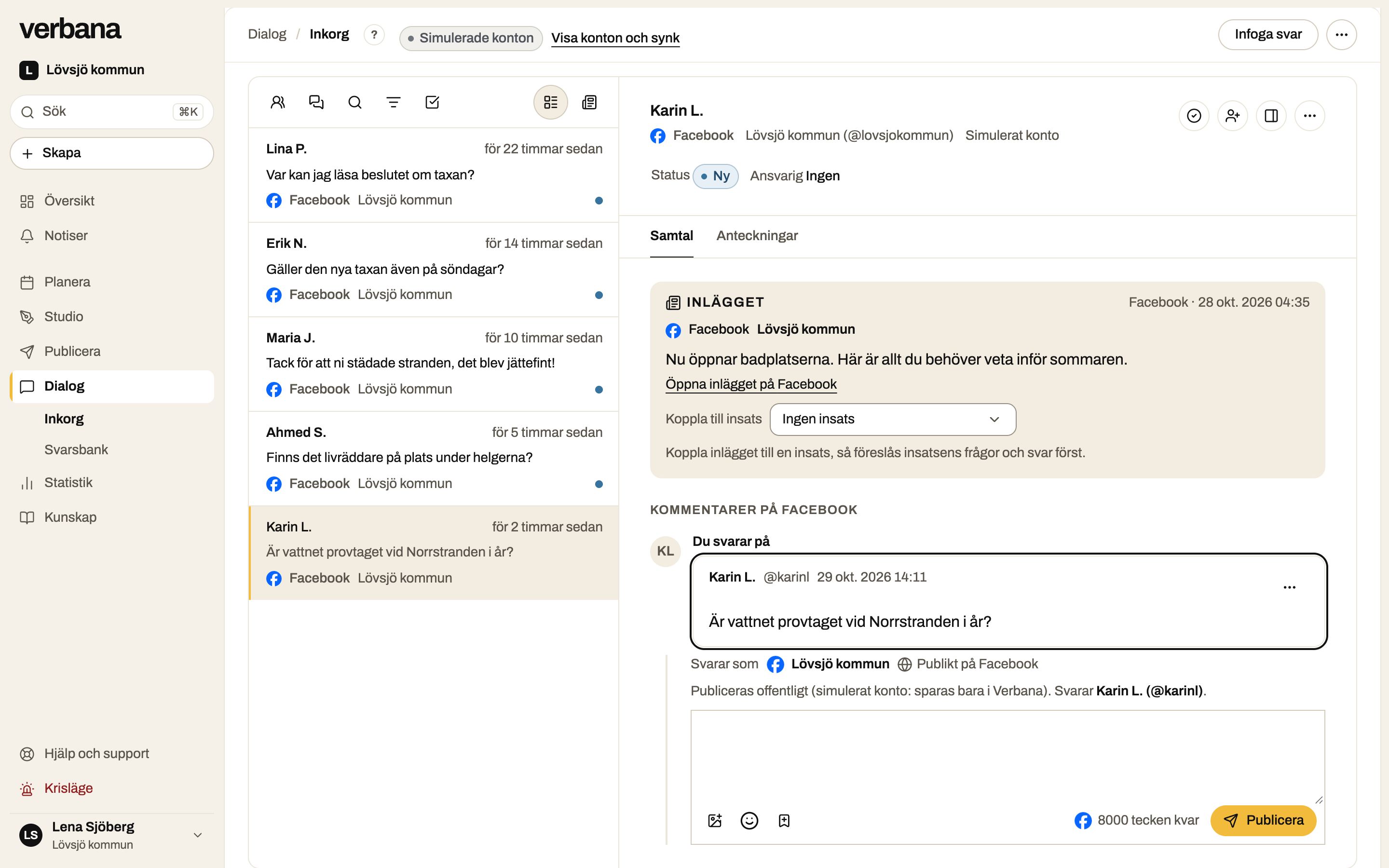
Task: Click the select-checkbox icon in inbox toolbar
Action: tap(432, 102)
